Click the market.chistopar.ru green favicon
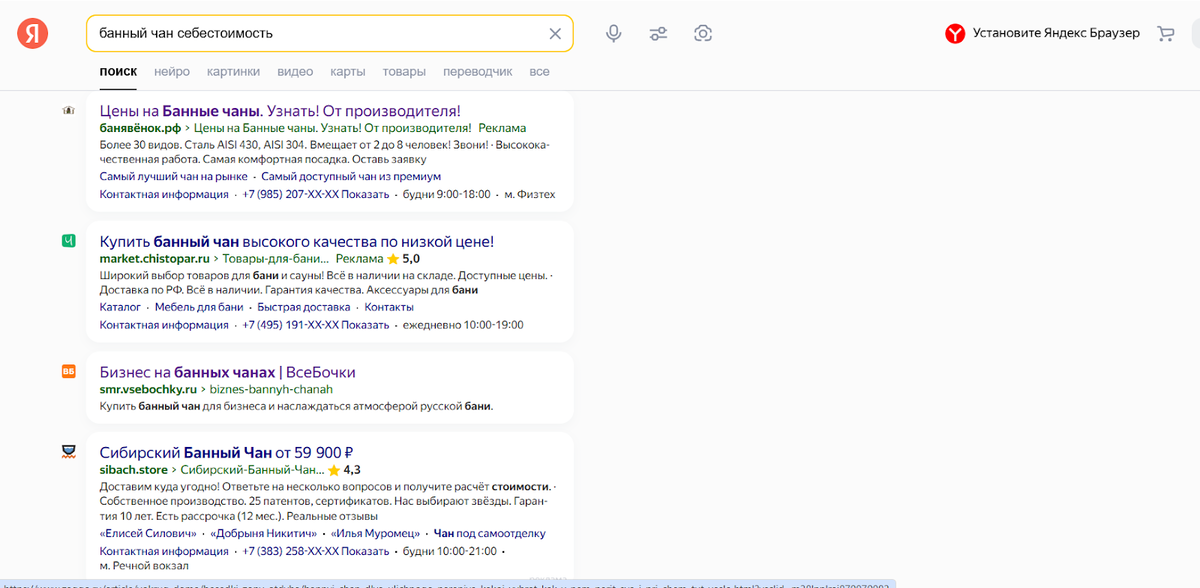Screen dimensions: 1200x588 68,241
